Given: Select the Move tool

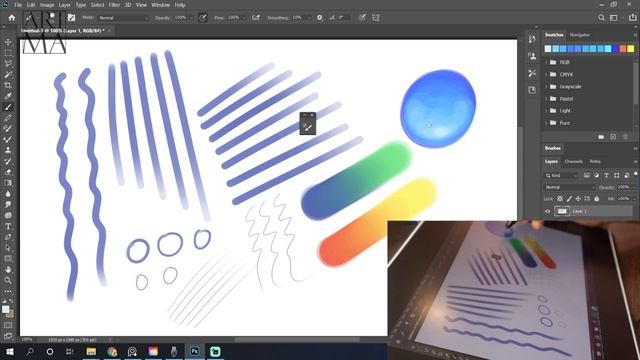Looking at the screenshot, I should [8, 42].
